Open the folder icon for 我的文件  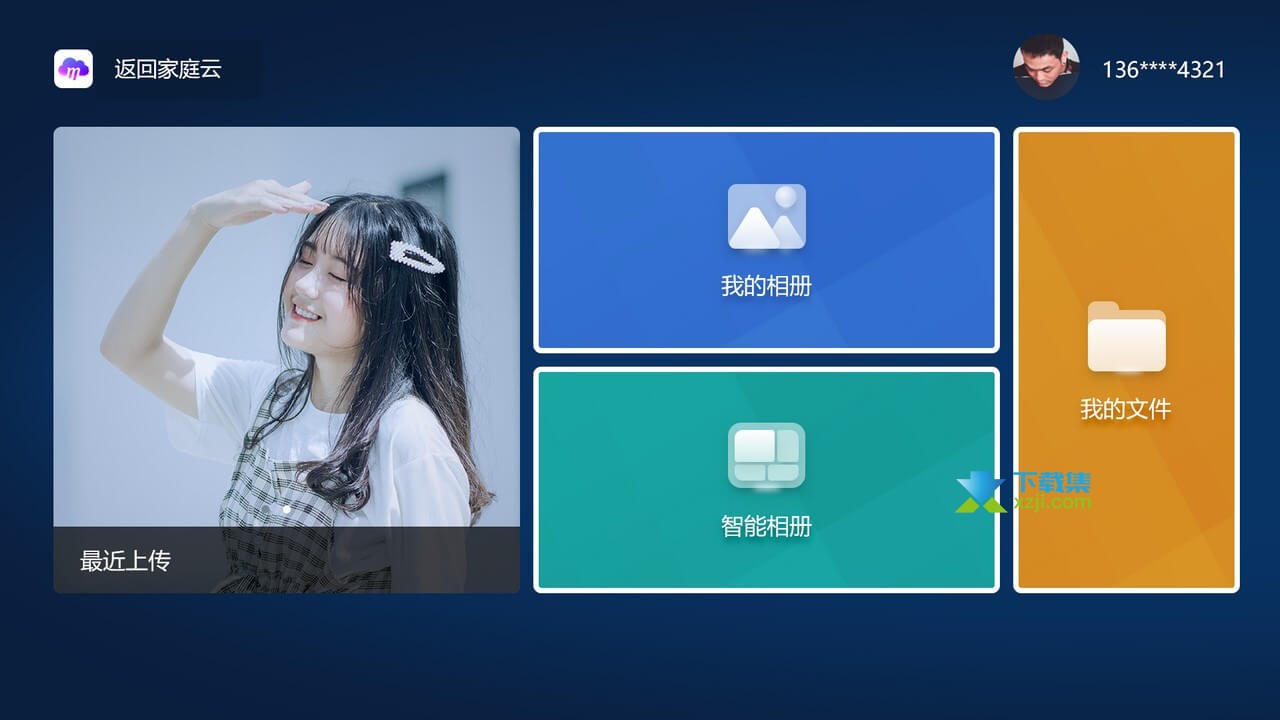[x=1127, y=337]
